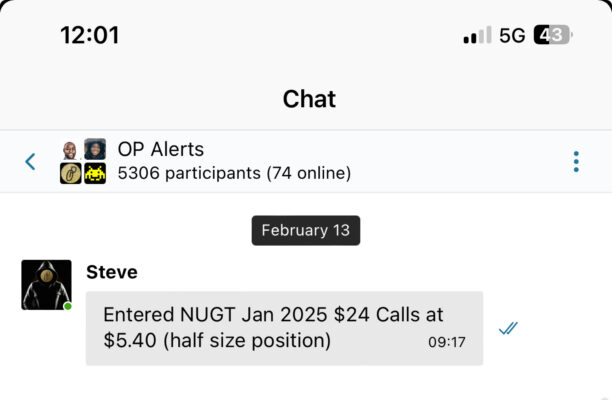Tap the 12:01 status bar clock

click(89, 35)
